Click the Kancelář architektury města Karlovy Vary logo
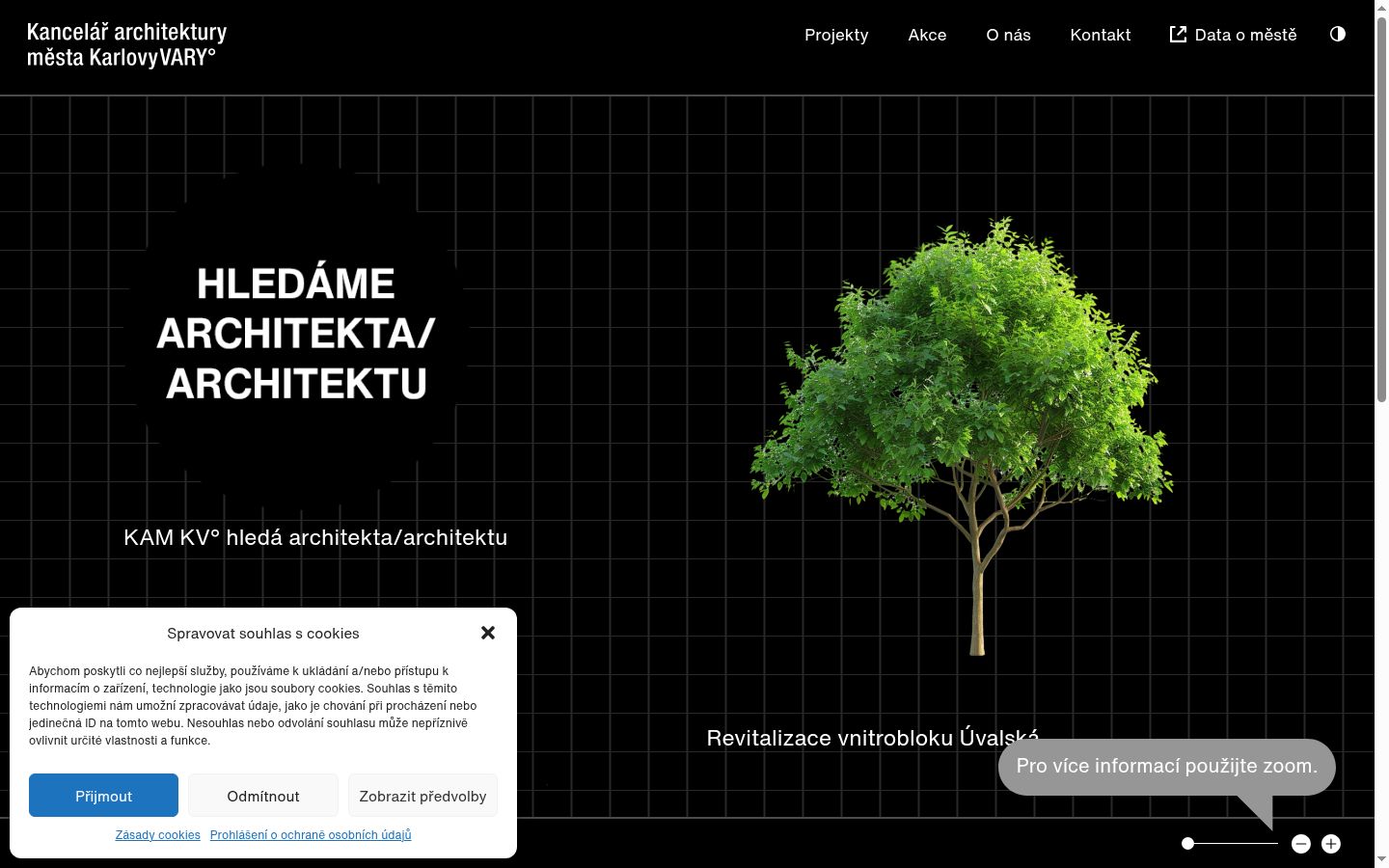1389x868 pixels. (x=126, y=45)
